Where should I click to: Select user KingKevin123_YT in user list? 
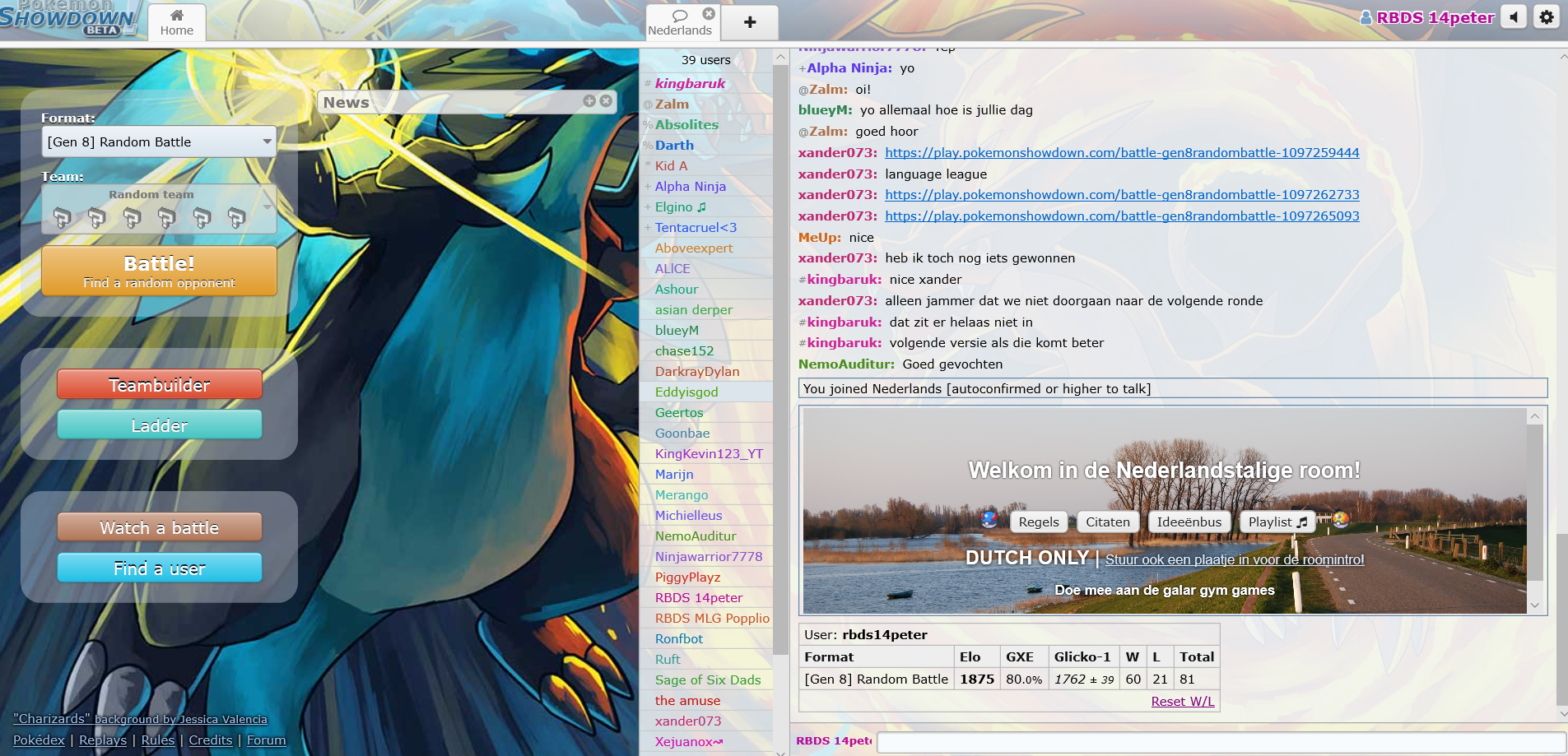click(706, 453)
